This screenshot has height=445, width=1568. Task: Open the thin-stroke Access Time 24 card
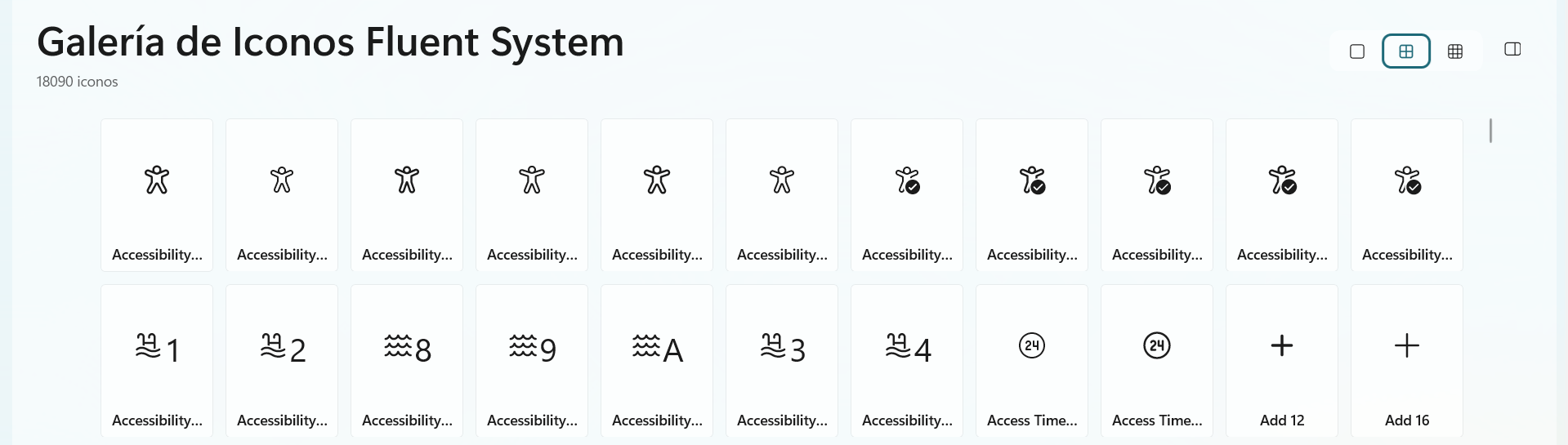pyautogui.click(x=1032, y=360)
